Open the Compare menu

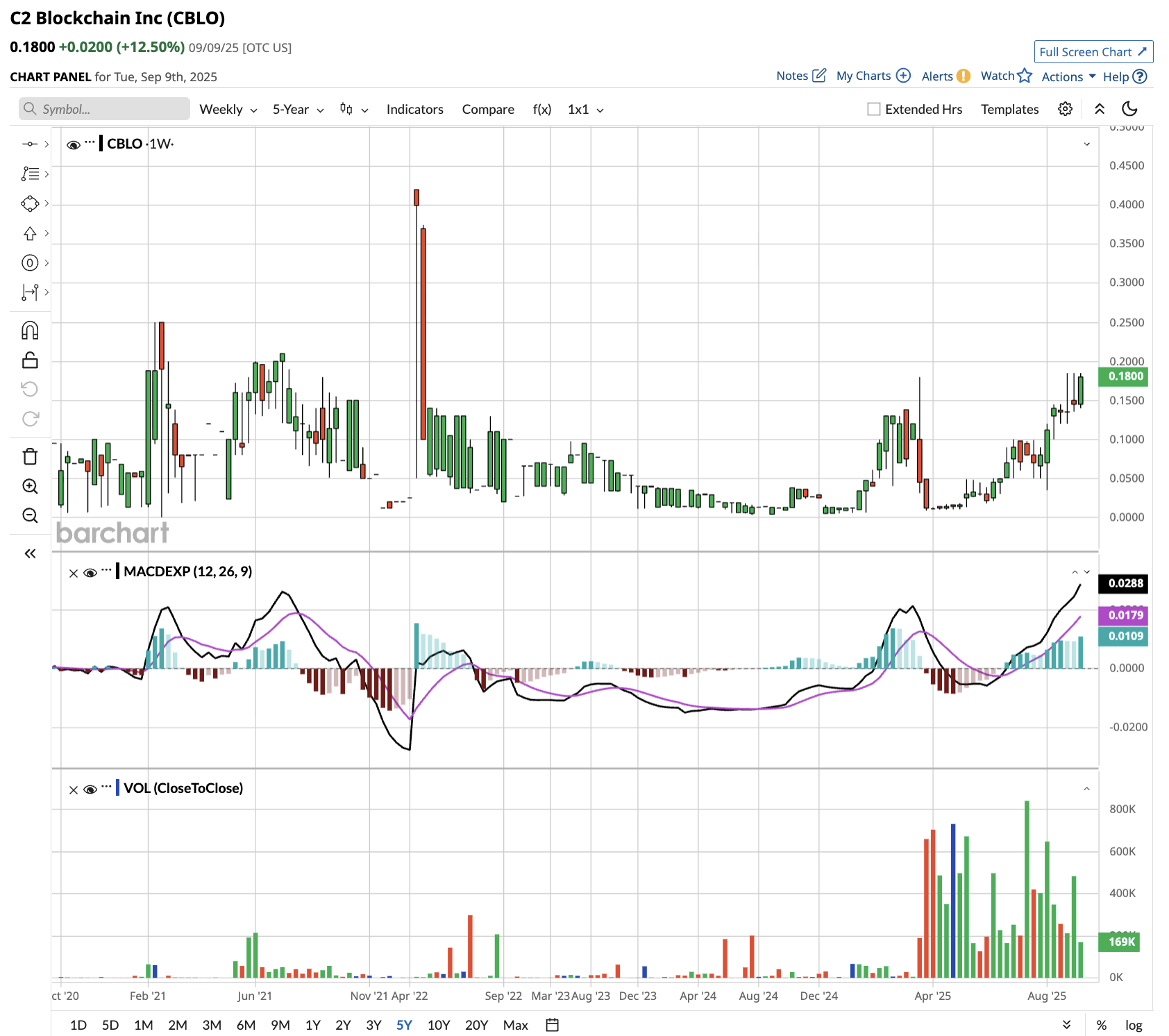coord(488,109)
